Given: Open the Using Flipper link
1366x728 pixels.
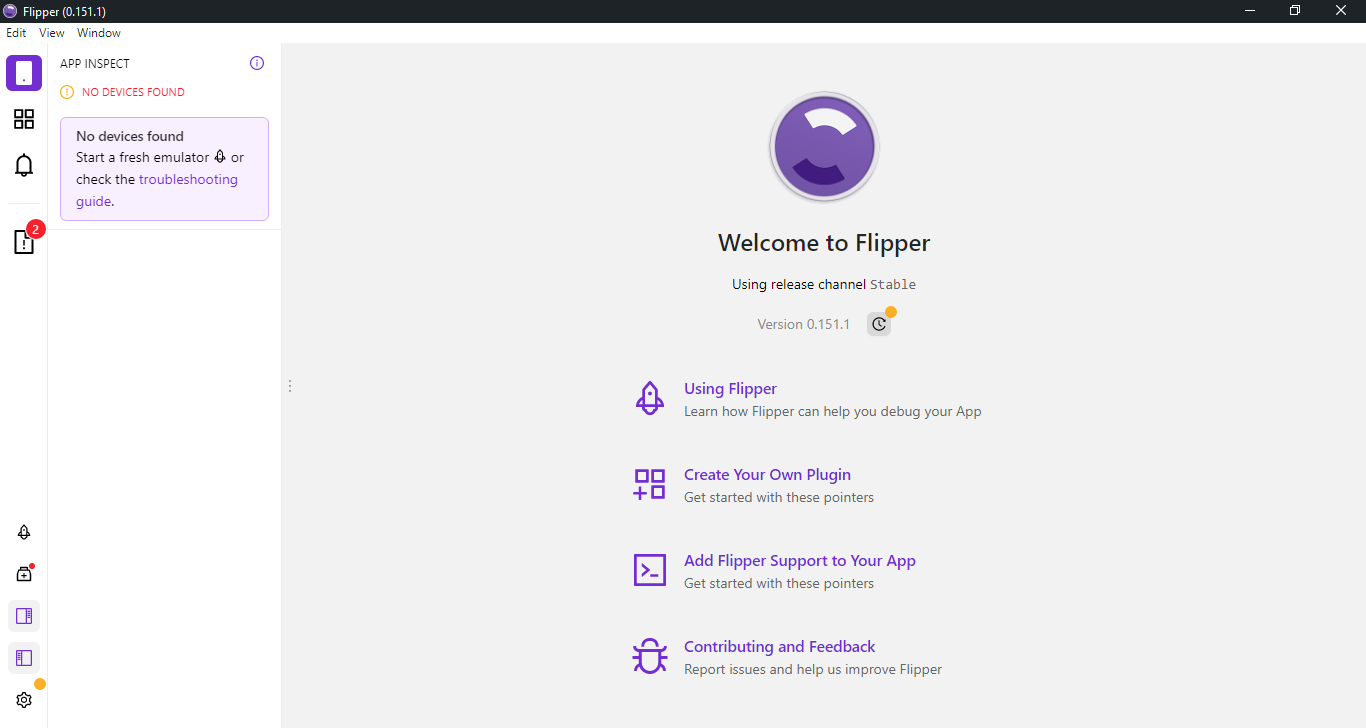Looking at the screenshot, I should [x=730, y=389].
